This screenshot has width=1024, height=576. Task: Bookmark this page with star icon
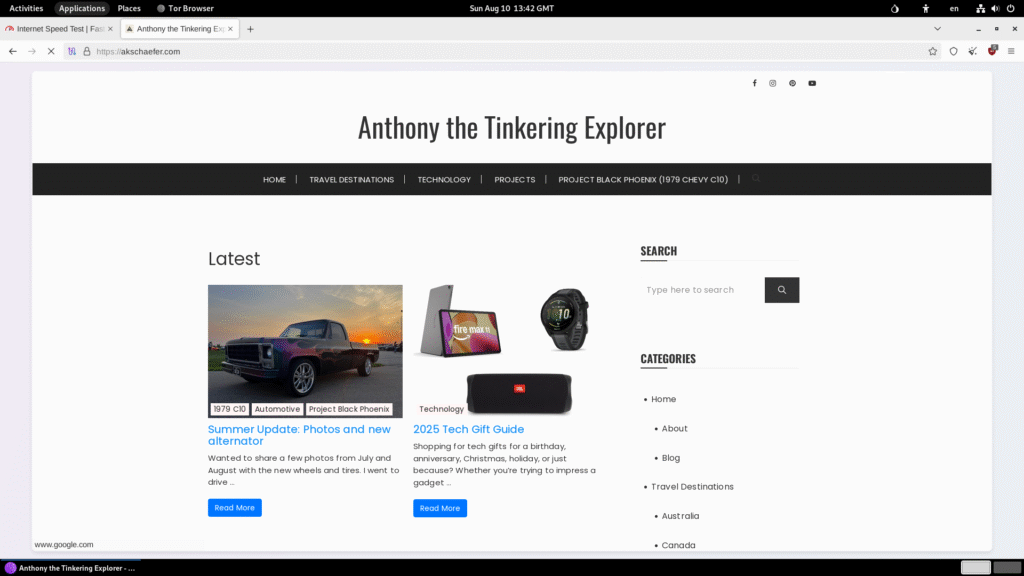933,51
